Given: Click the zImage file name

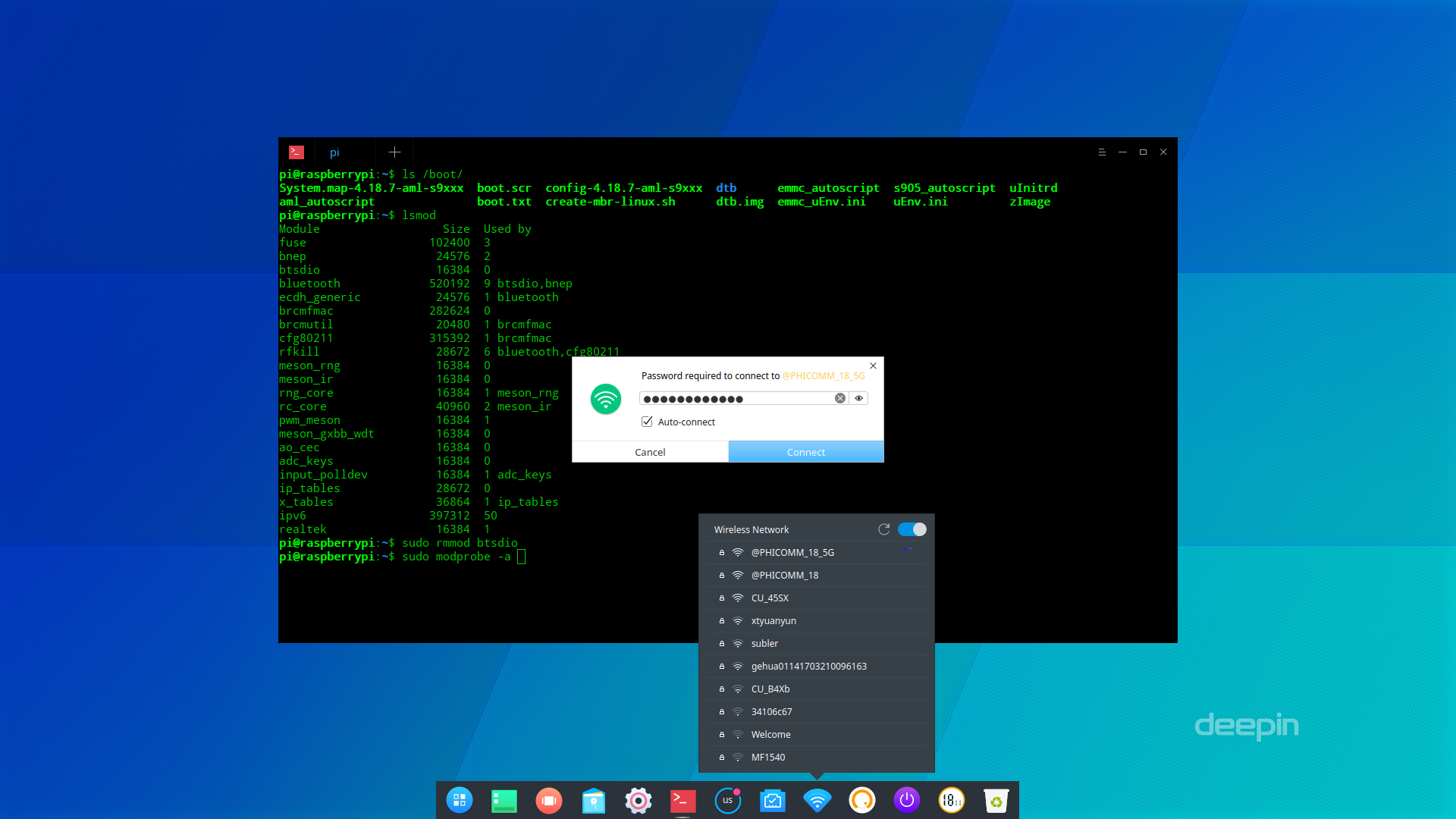Looking at the screenshot, I should coord(1030,202).
